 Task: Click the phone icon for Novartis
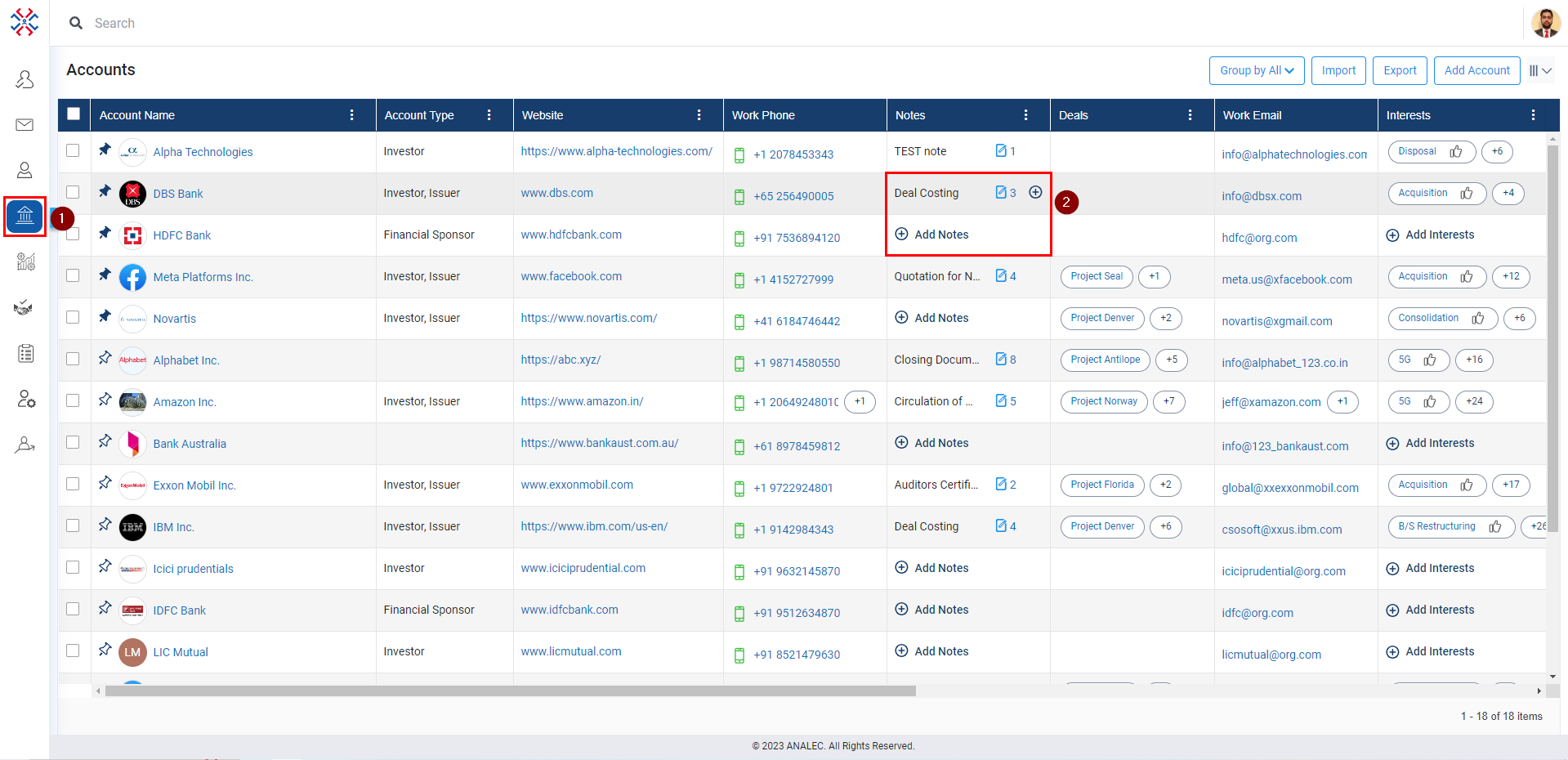739,322
